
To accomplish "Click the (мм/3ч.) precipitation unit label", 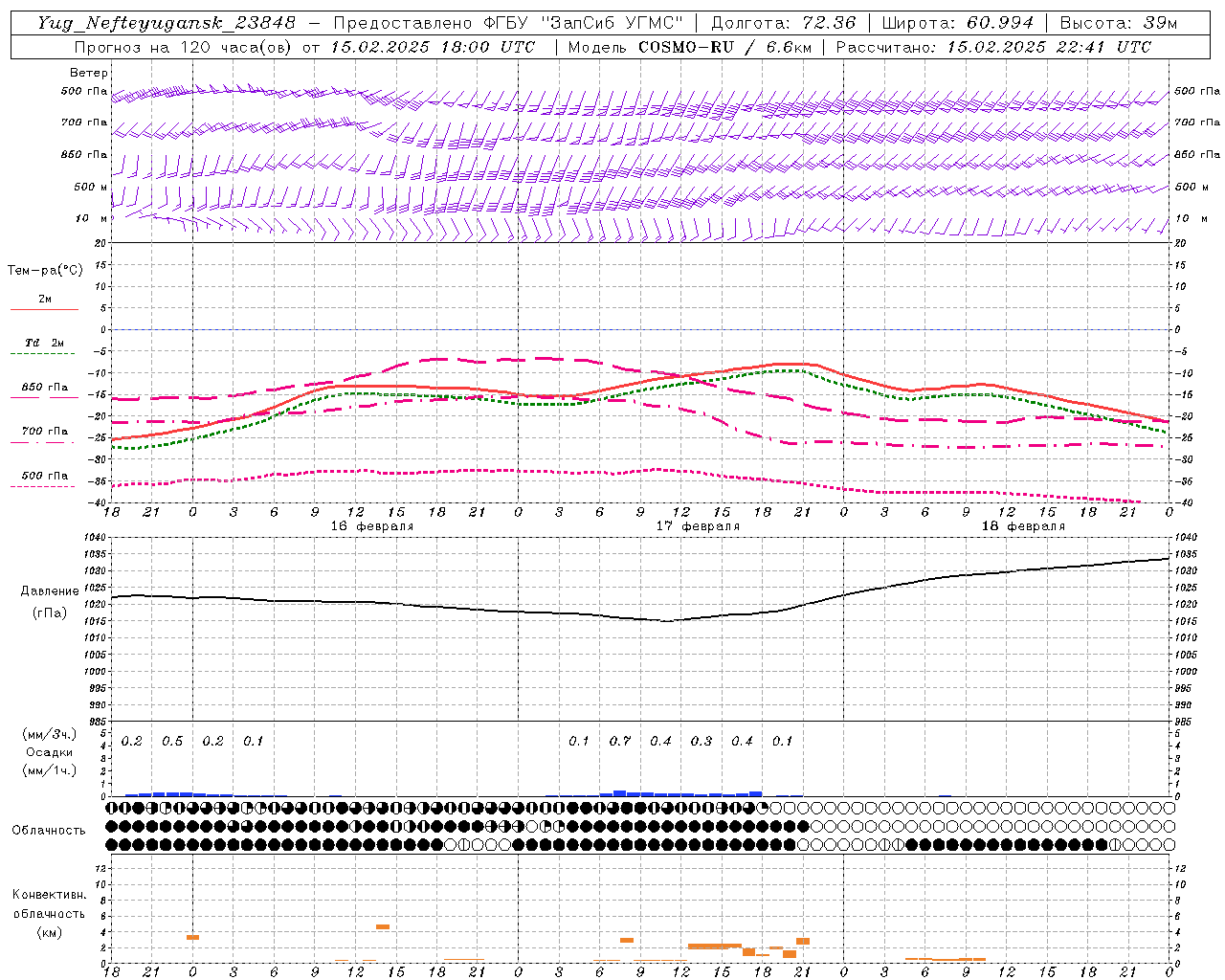I will [x=50, y=734].
